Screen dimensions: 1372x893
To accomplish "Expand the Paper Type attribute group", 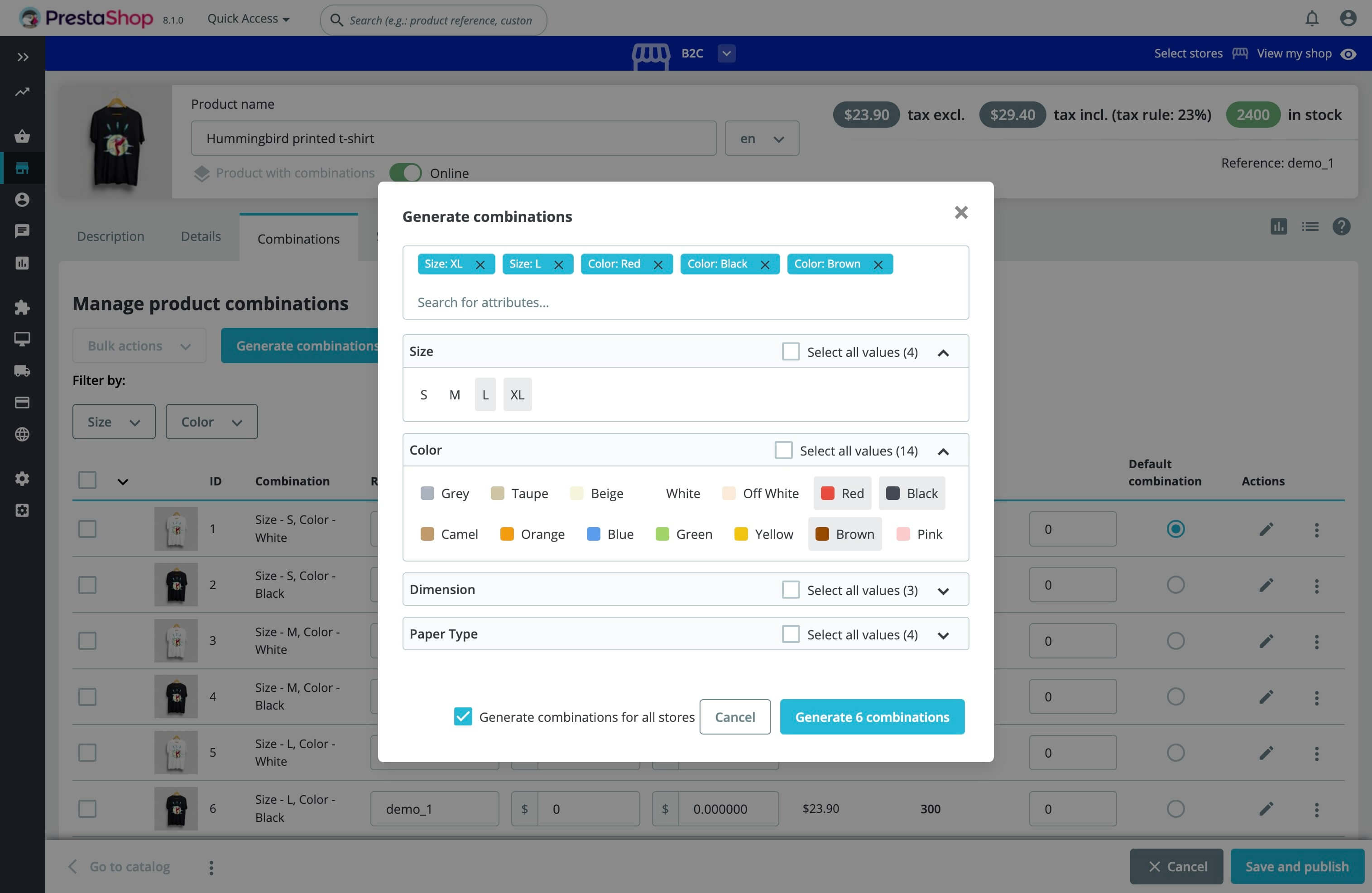I will click(943, 635).
